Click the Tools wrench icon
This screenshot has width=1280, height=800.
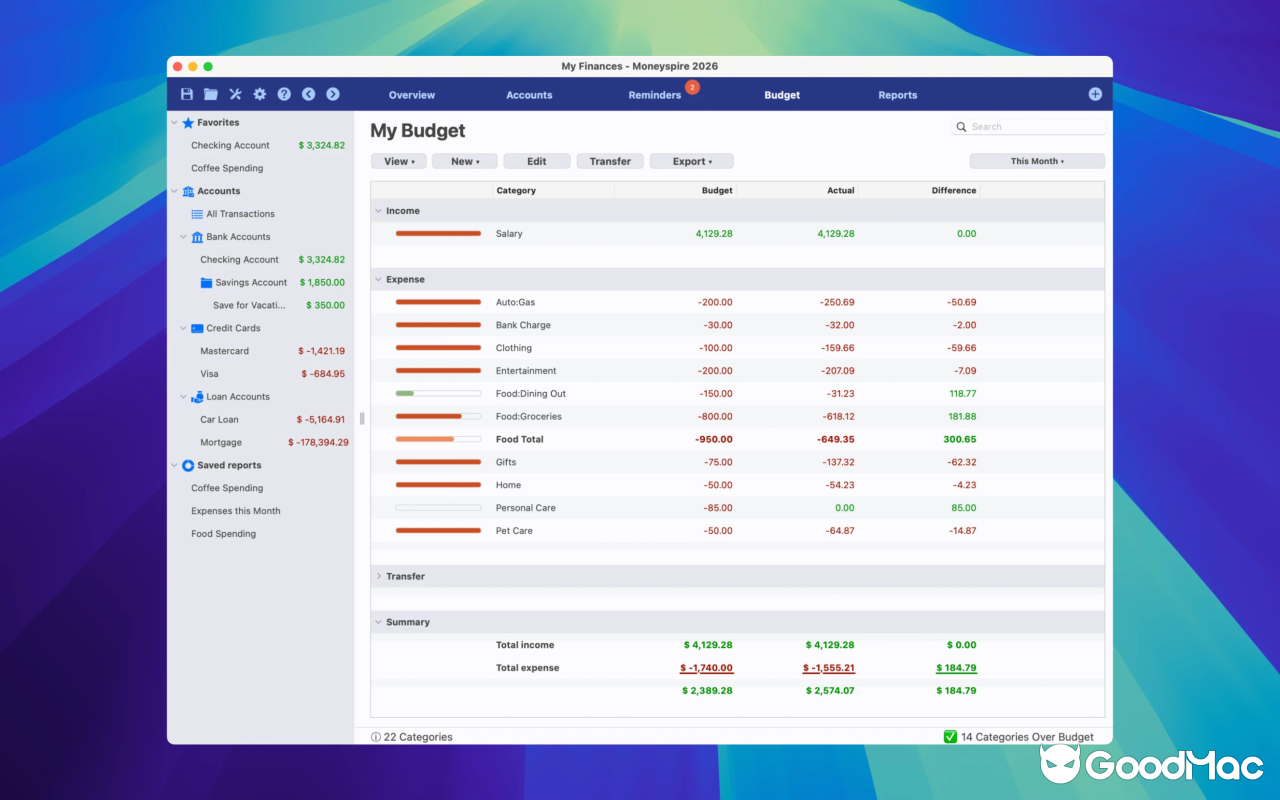tap(235, 94)
